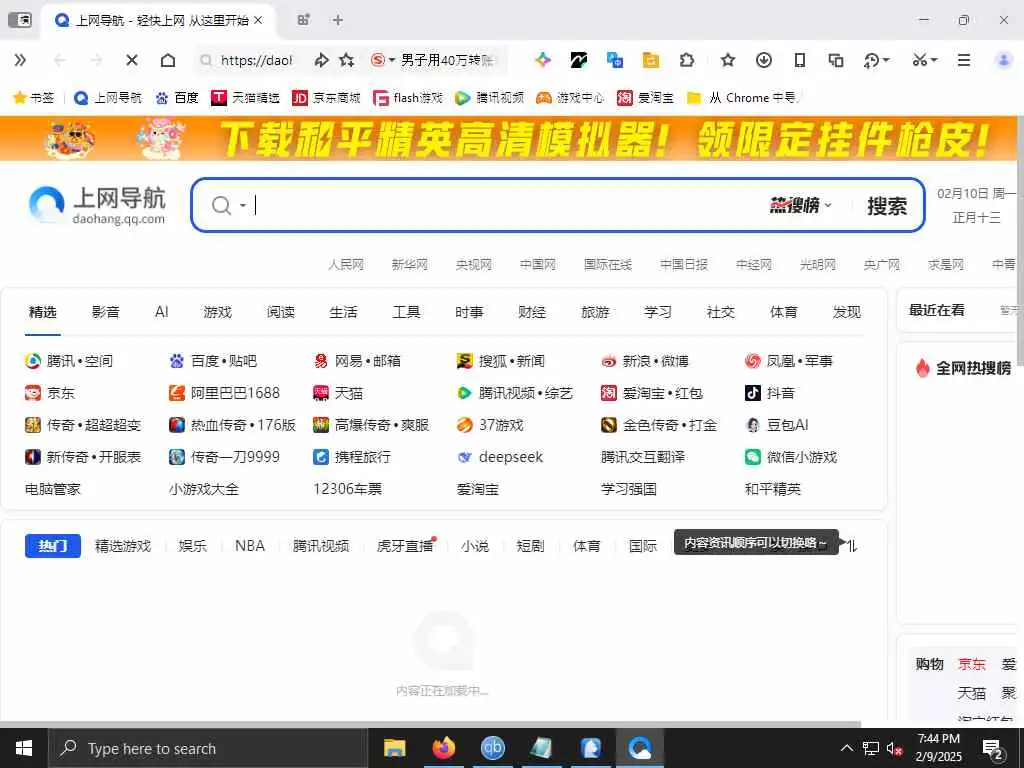This screenshot has height=768, width=1024.
Task: Open the browser main menu
Action: (964, 60)
